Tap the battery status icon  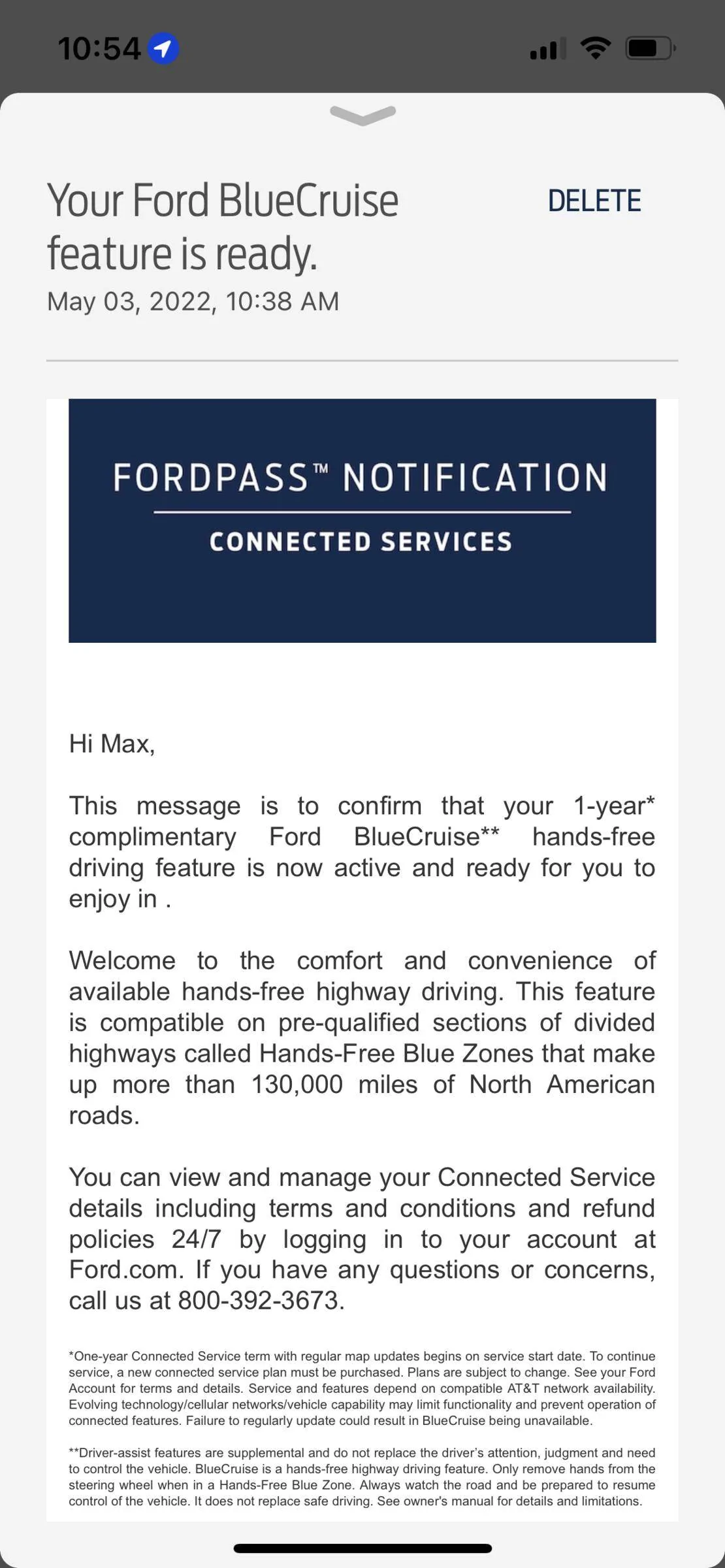pos(650,48)
